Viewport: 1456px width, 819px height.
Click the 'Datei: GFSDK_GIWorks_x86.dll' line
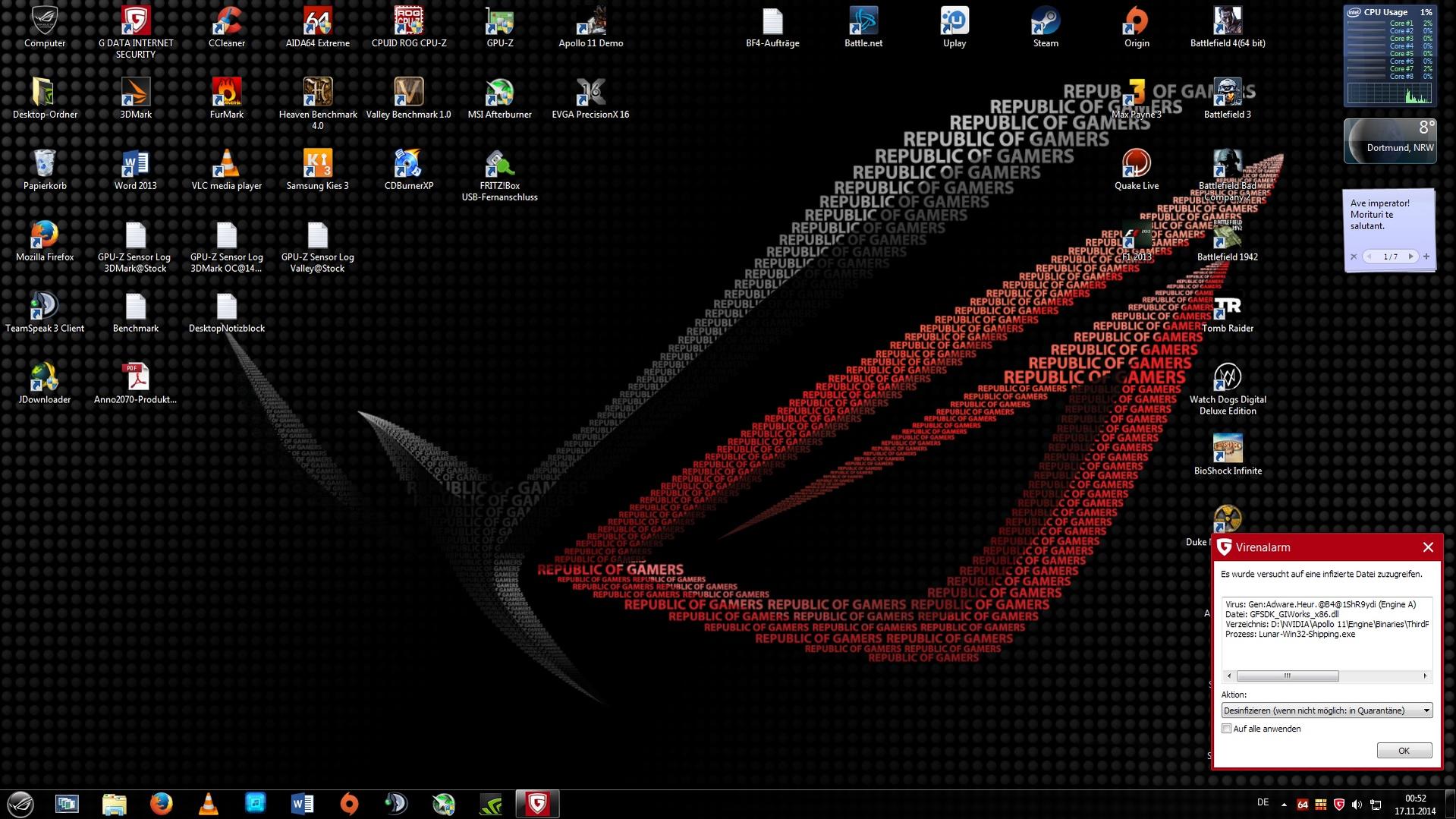(1281, 615)
